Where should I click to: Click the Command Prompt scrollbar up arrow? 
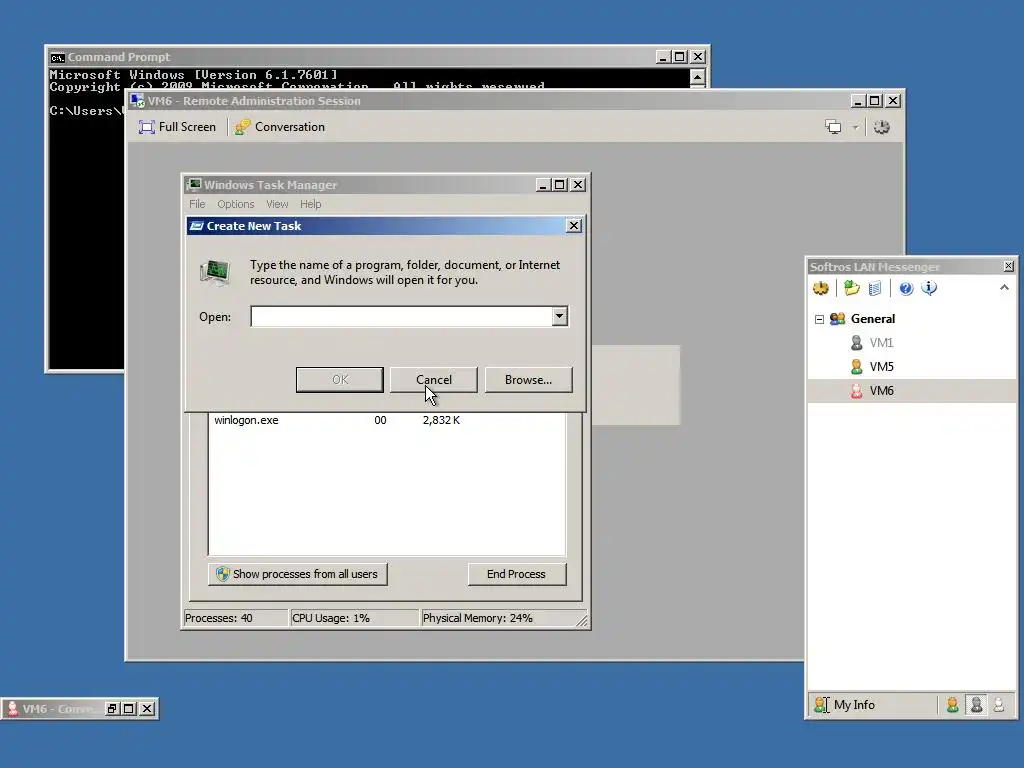coord(697,77)
